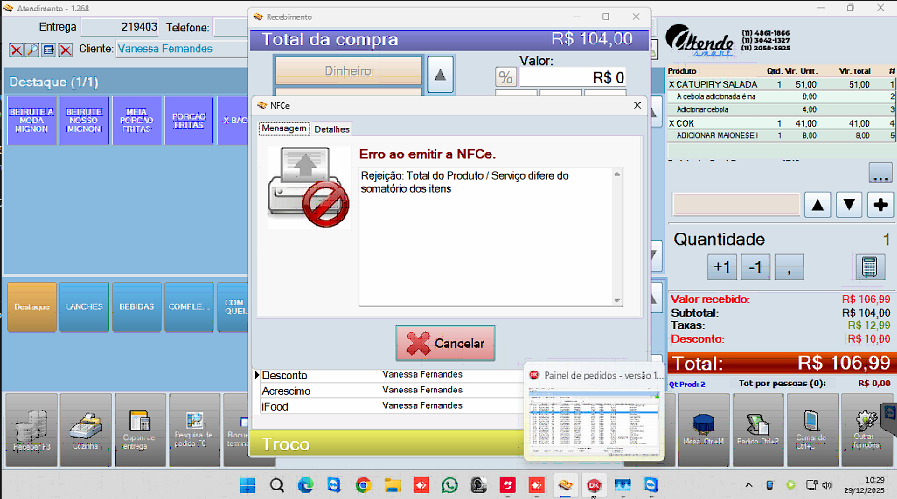Select Destaque category button
The height and width of the screenshot is (499, 897).
(x=32, y=307)
